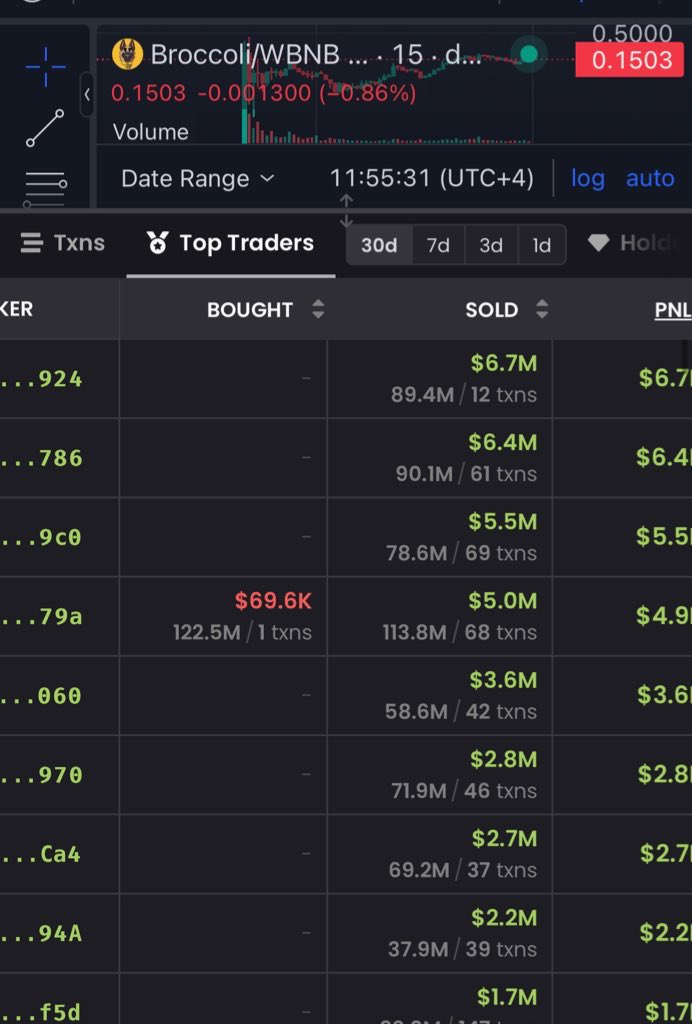The width and height of the screenshot is (692, 1024).
Task: Click the PNL column header
Action: [x=672, y=310]
